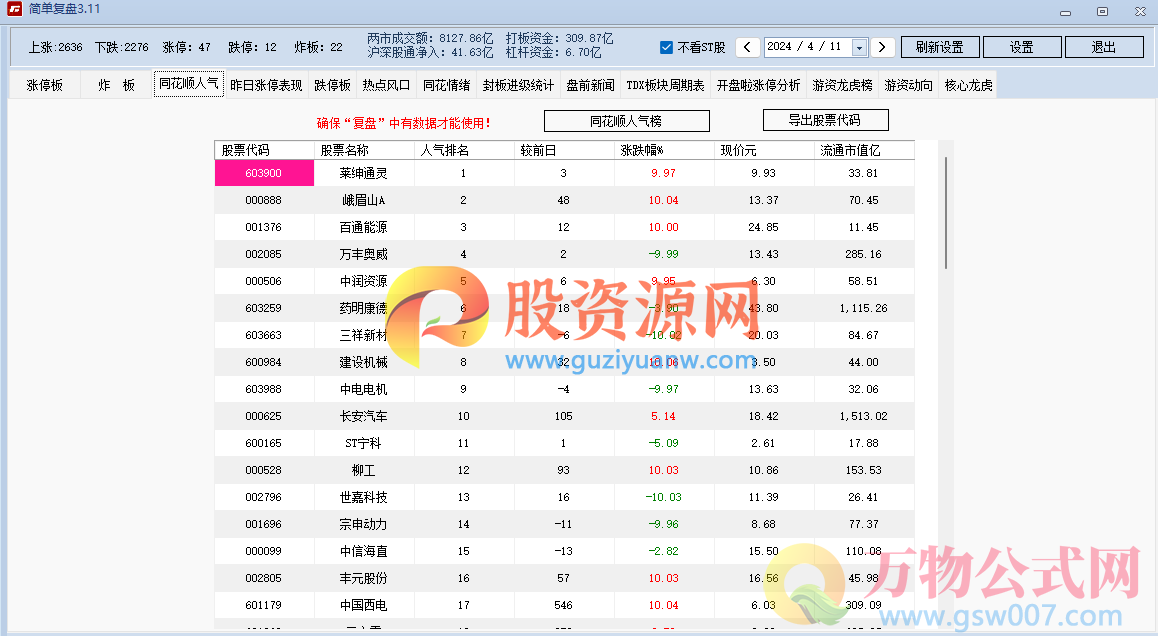Viewport: 1158px width, 636px height.
Task: Select stock code 000506
Action: (x=264, y=281)
